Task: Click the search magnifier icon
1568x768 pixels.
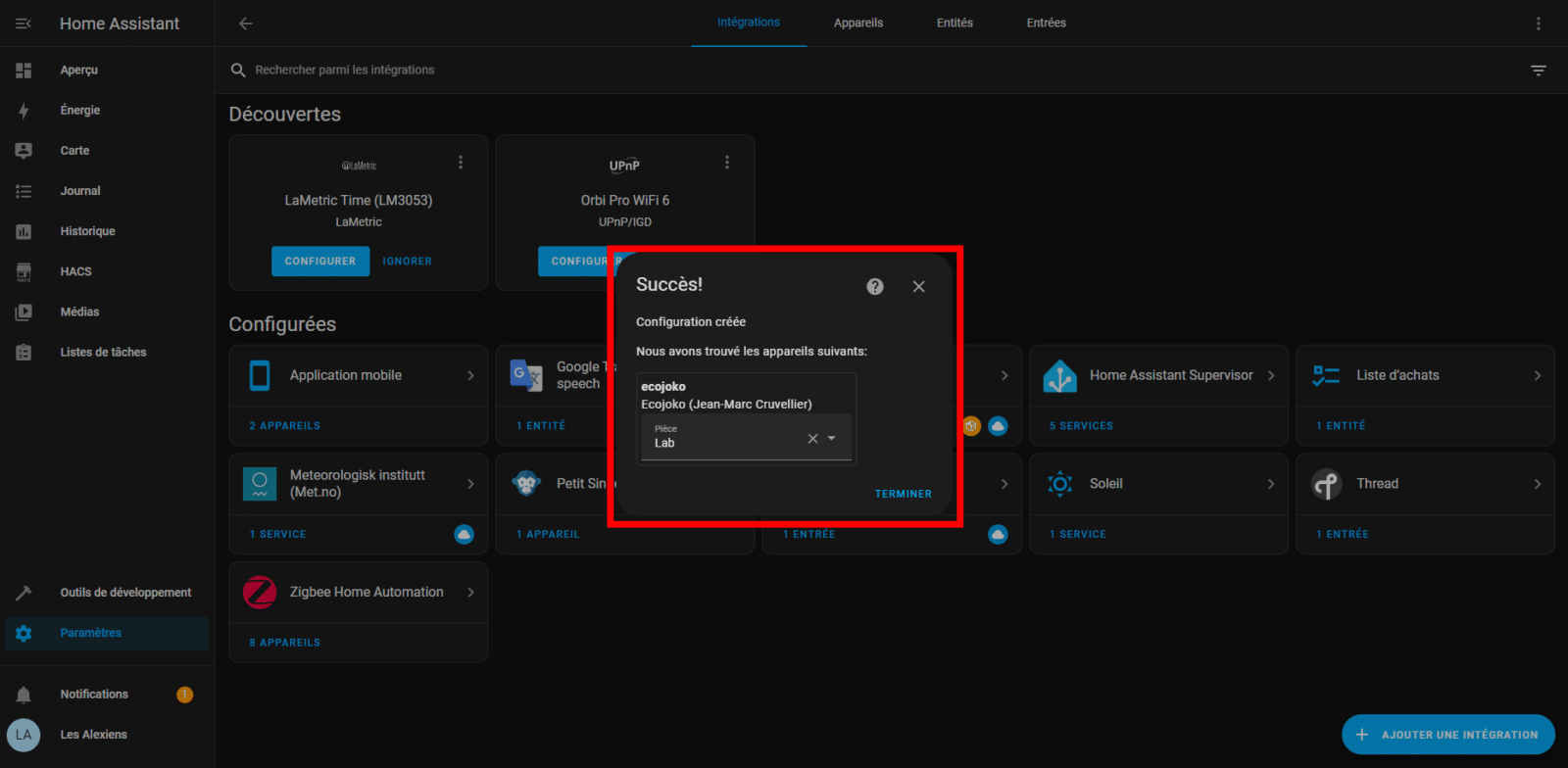Action: 238,70
